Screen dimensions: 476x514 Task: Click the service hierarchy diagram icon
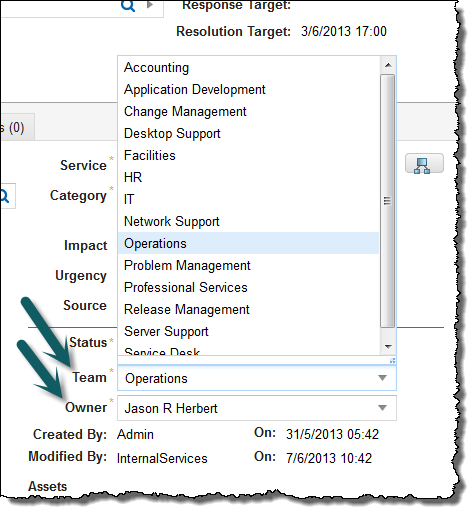pyautogui.click(x=424, y=163)
